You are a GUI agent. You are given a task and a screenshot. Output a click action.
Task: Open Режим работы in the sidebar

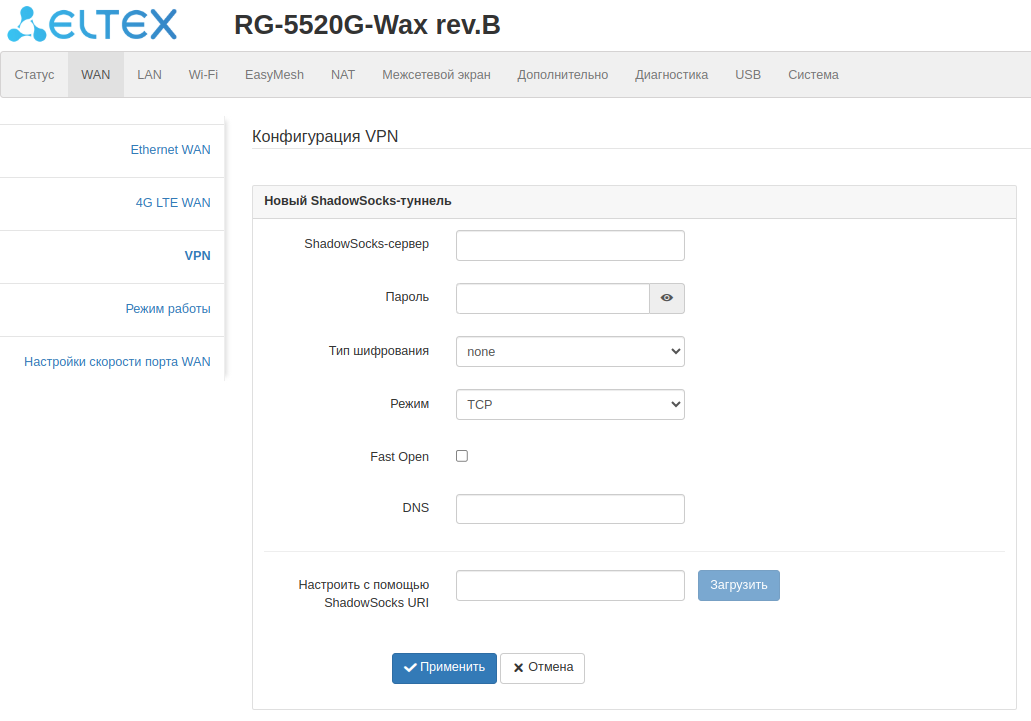coord(168,309)
